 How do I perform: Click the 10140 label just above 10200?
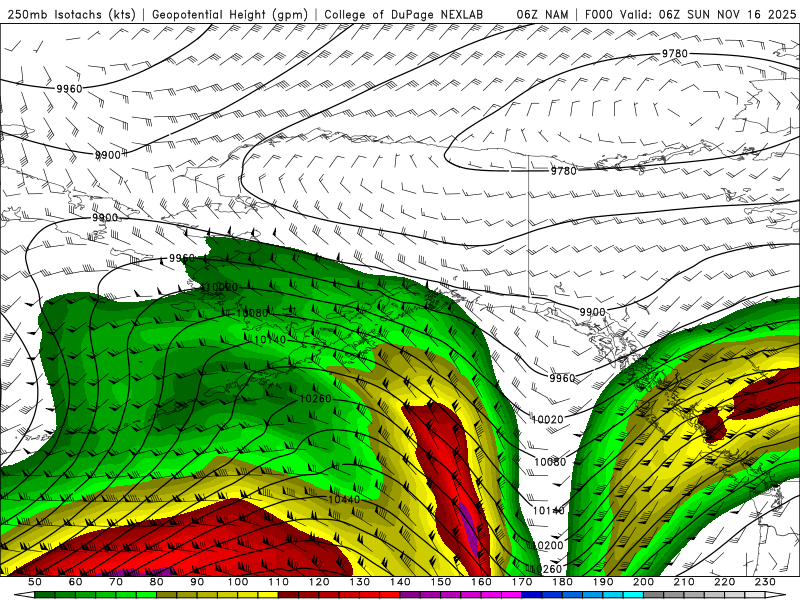pos(548,510)
